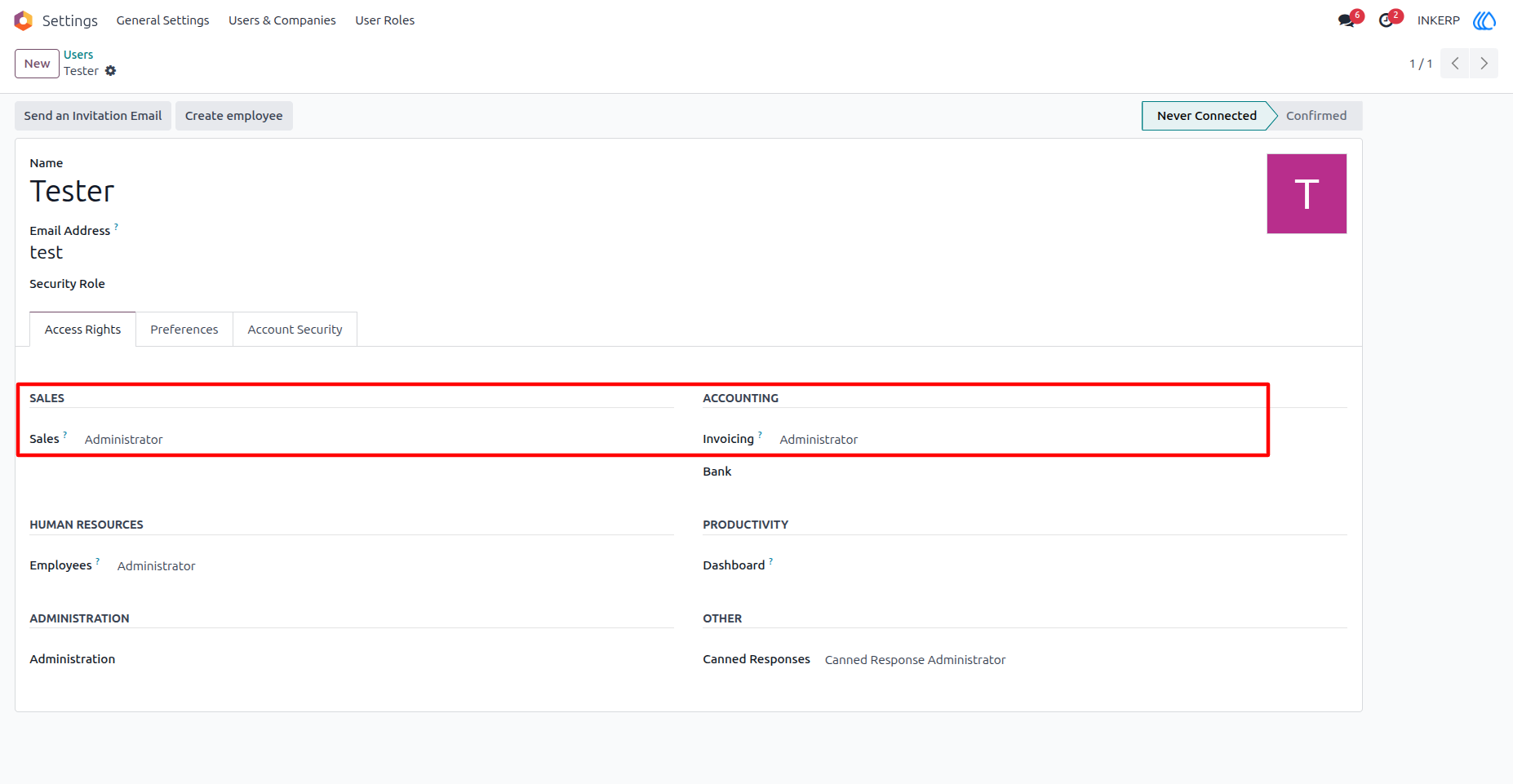Open the gear actions menu beside Tester
Image resolution: width=1513 pixels, height=784 pixels.
pos(111,71)
